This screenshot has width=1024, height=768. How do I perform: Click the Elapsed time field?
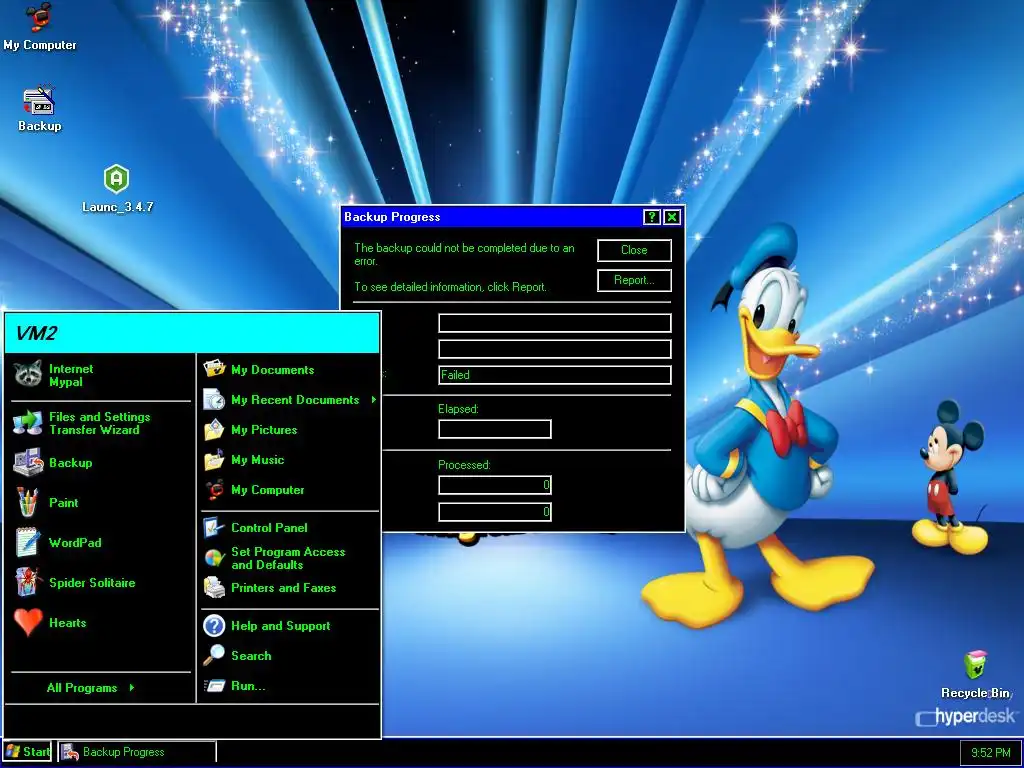(x=494, y=429)
